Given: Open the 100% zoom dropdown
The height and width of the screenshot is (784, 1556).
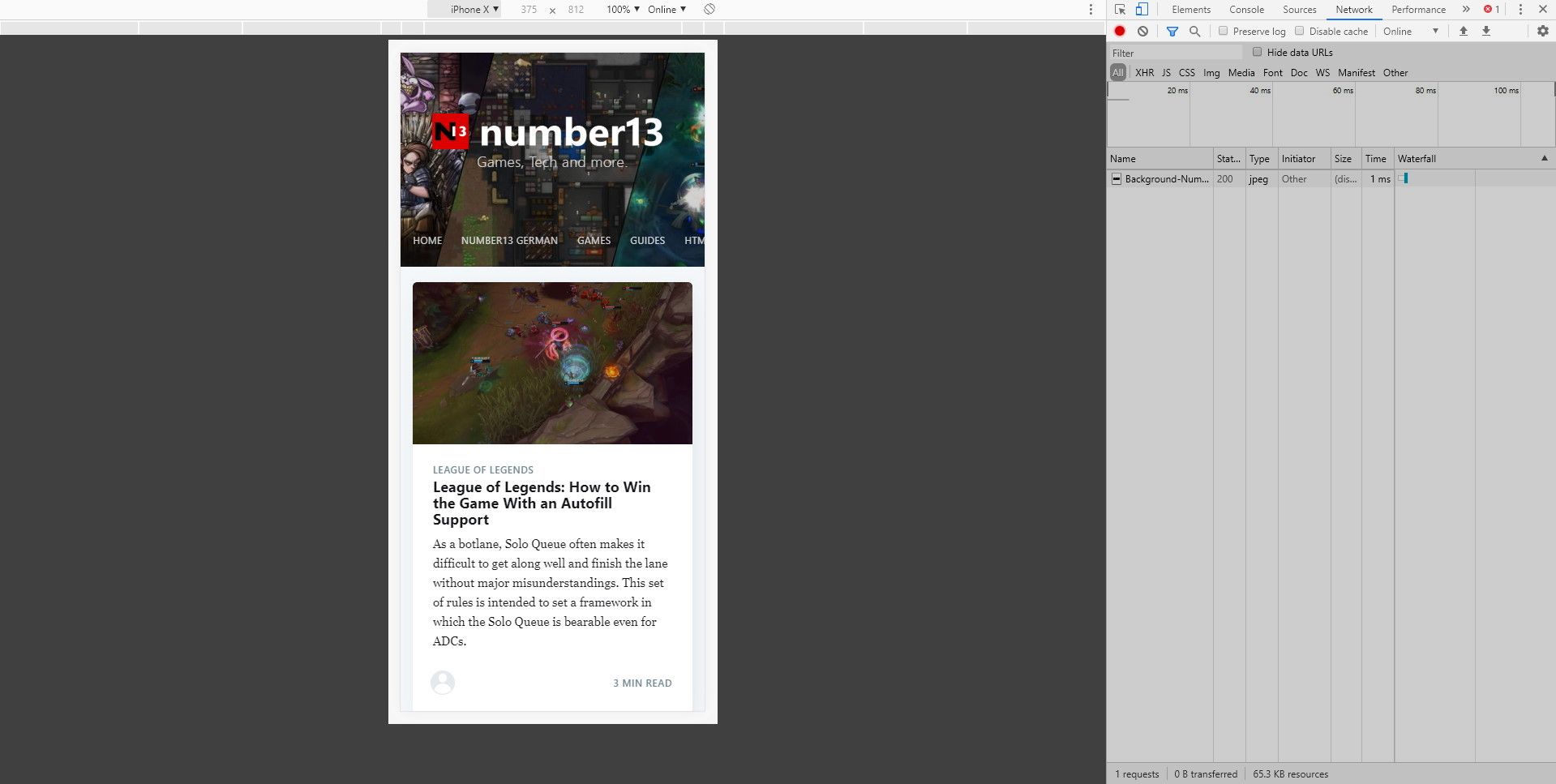Looking at the screenshot, I should [622, 9].
